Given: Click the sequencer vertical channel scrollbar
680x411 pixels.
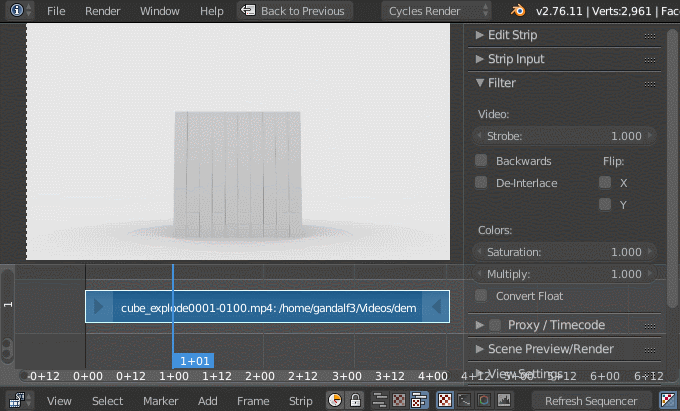Looking at the screenshot, I should [x=7, y=316].
